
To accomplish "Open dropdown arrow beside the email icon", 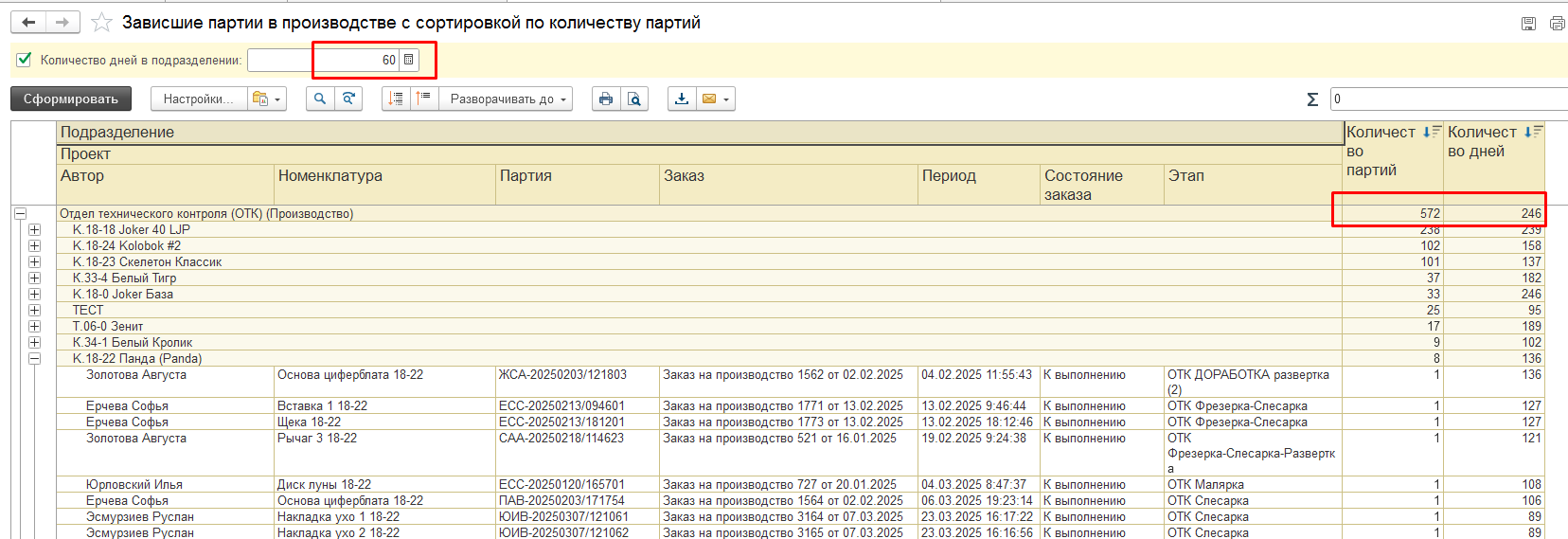I will coord(726,99).
